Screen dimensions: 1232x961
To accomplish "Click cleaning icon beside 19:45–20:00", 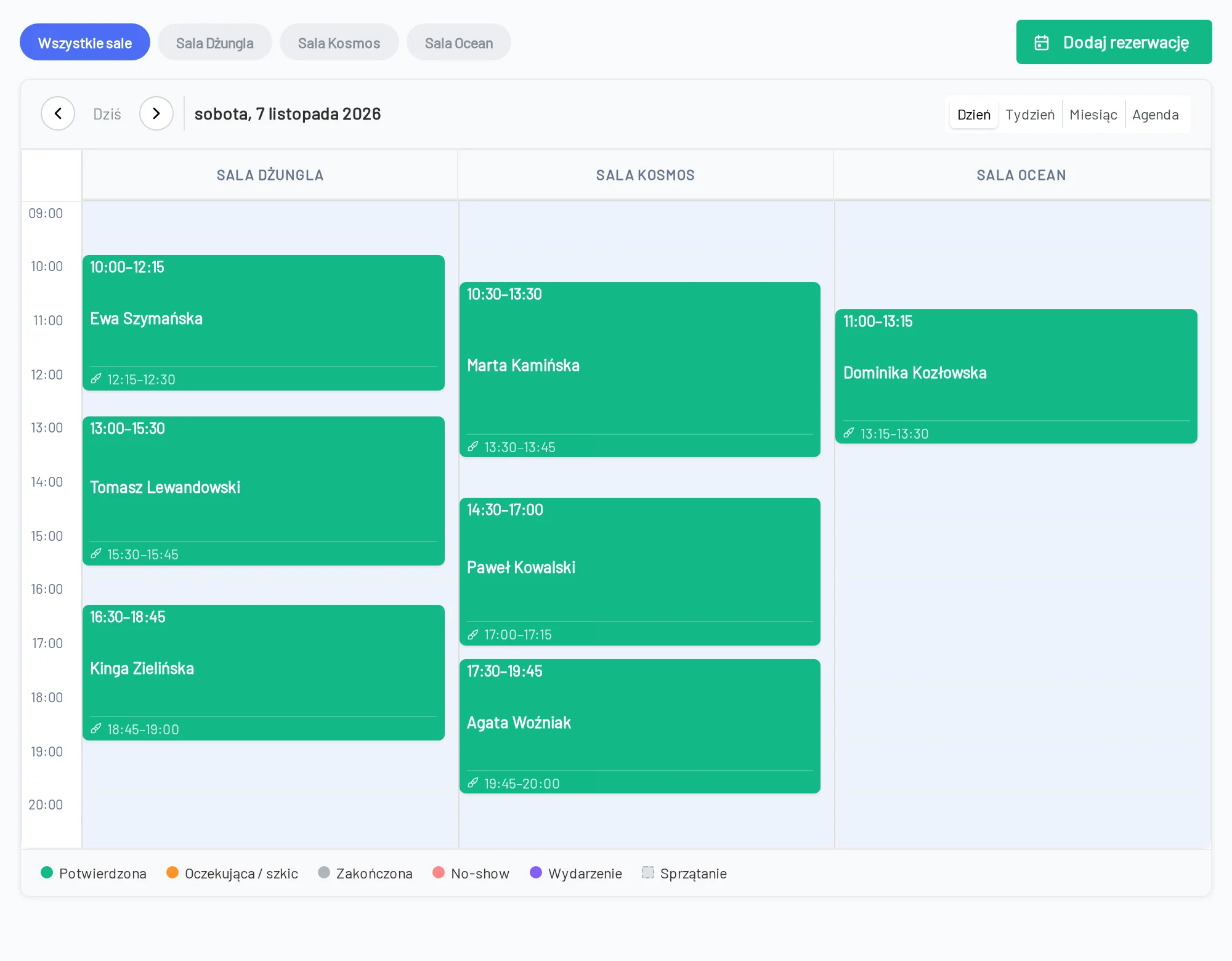I will (x=473, y=783).
